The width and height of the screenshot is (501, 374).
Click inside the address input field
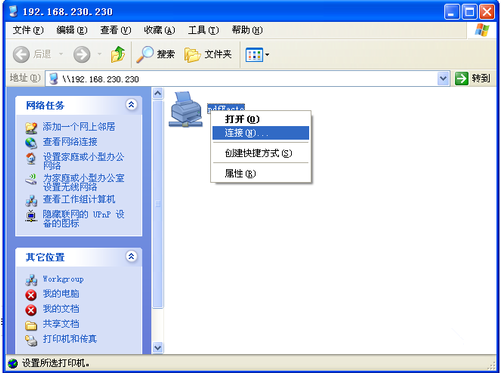tap(247, 79)
